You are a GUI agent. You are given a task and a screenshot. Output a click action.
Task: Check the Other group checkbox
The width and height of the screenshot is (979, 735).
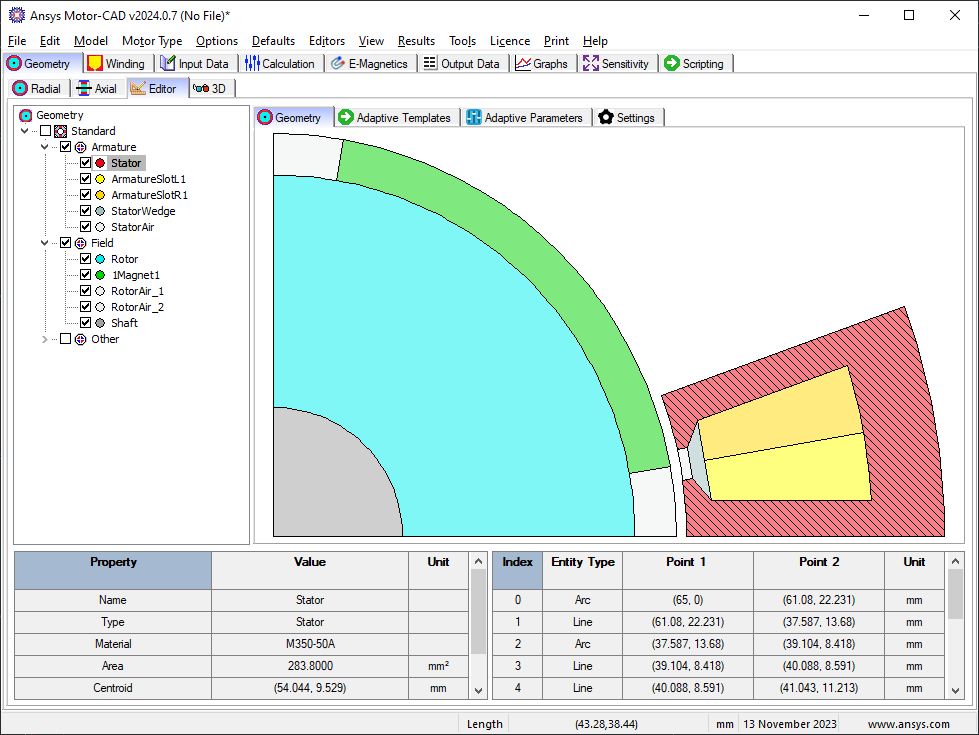coord(66,339)
